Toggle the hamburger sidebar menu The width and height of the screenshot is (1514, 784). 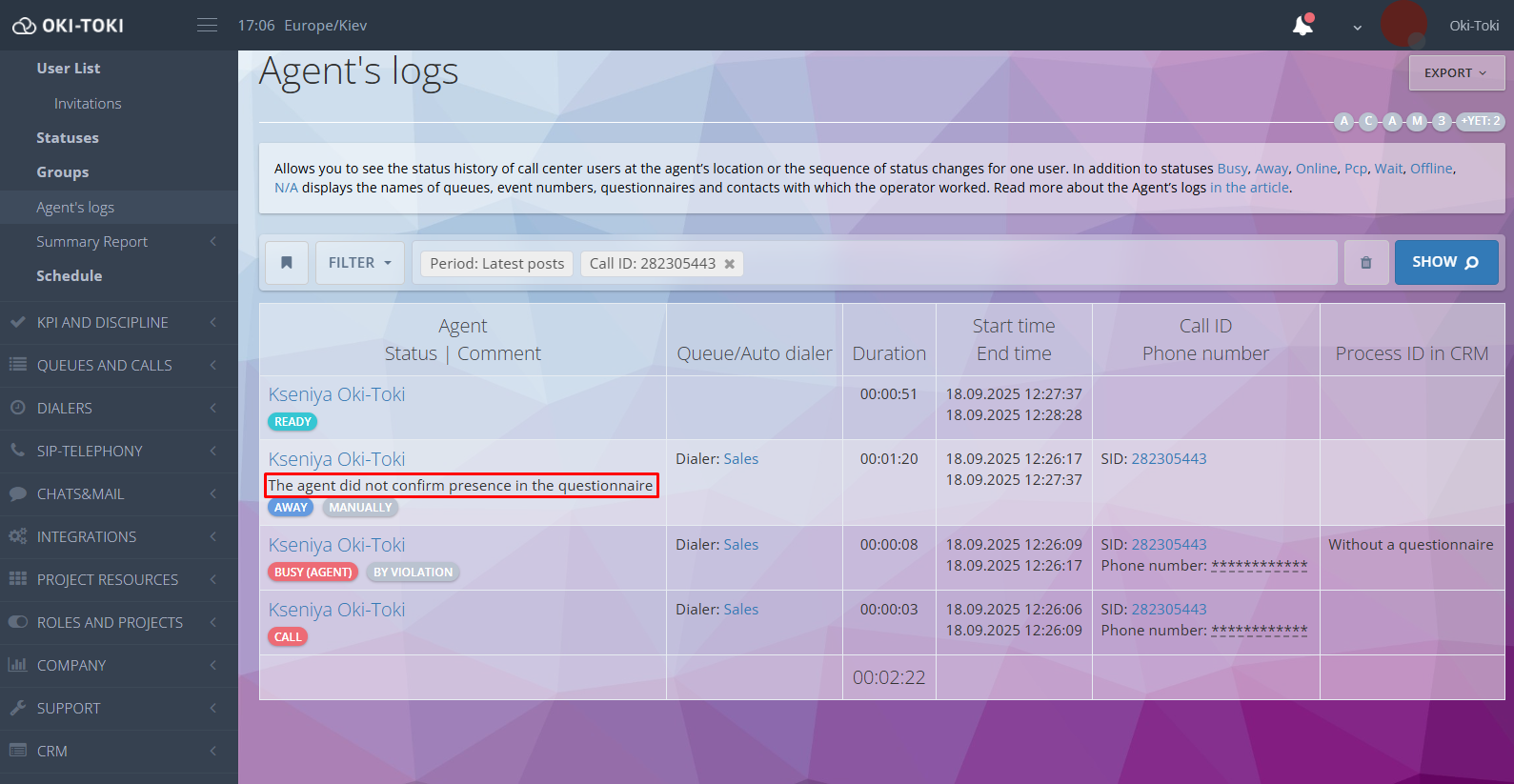point(207,26)
